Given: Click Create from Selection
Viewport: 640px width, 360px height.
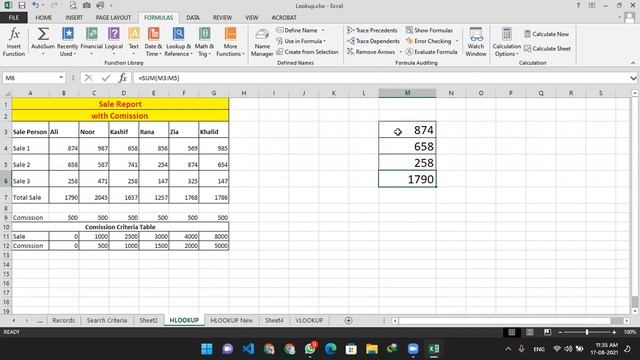Looking at the screenshot, I should point(307,52).
